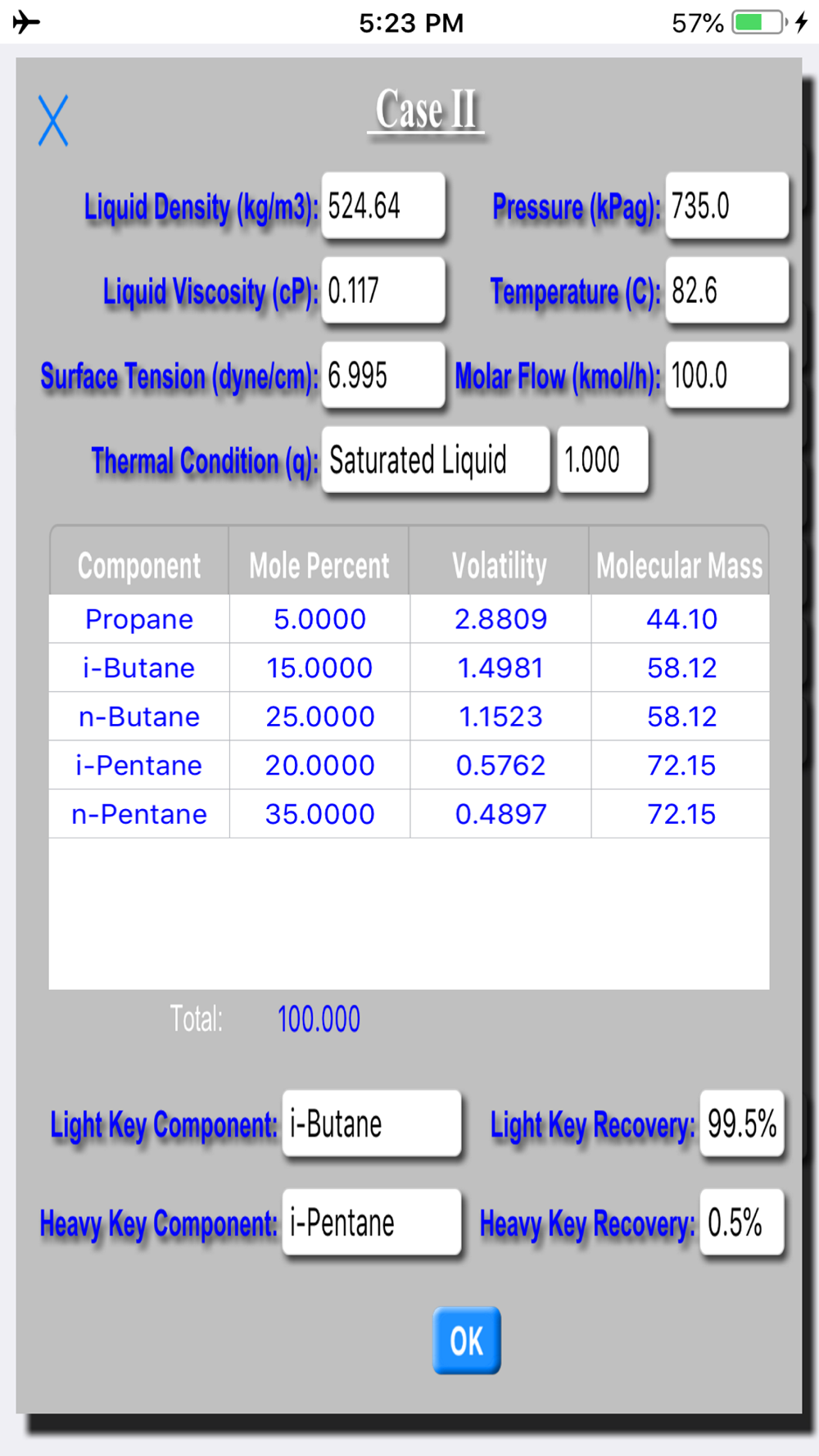
Task: Tap mole percent 35.0000 for n-Pentane
Action: click(x=320, y=814)
